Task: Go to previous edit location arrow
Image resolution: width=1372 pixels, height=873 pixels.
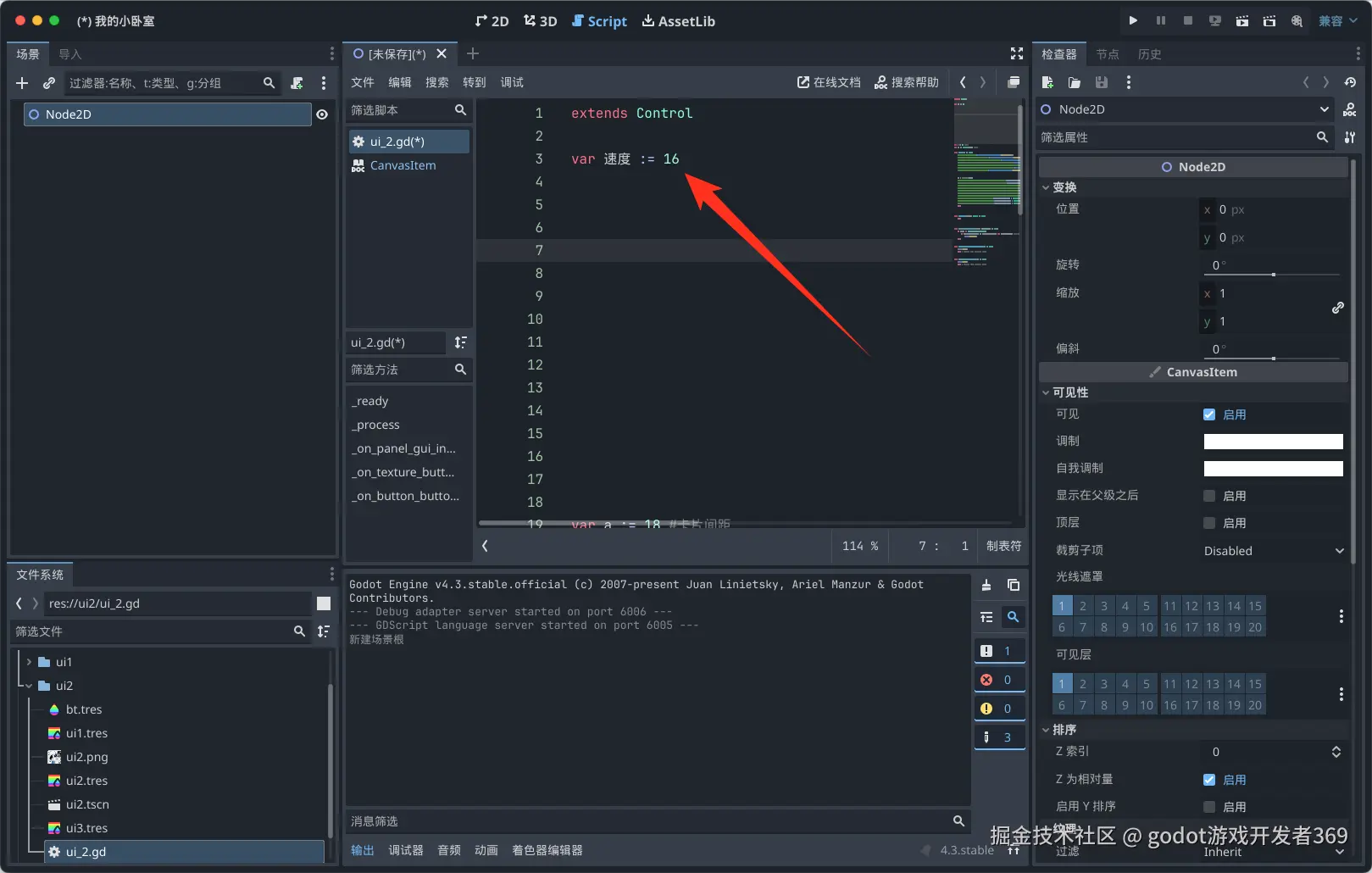Action: [x=963, y=82]
